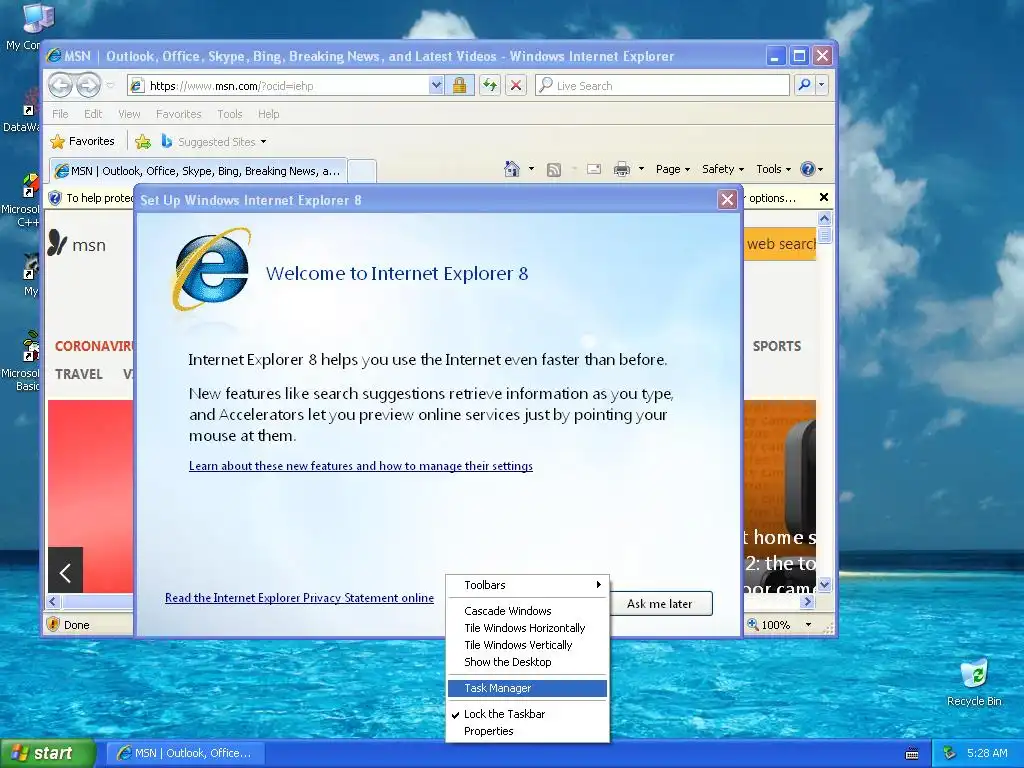Screen dimensions: 1024x768
Task: Choose Cascade Windows from context menu
Action: [x=528, y=611]
